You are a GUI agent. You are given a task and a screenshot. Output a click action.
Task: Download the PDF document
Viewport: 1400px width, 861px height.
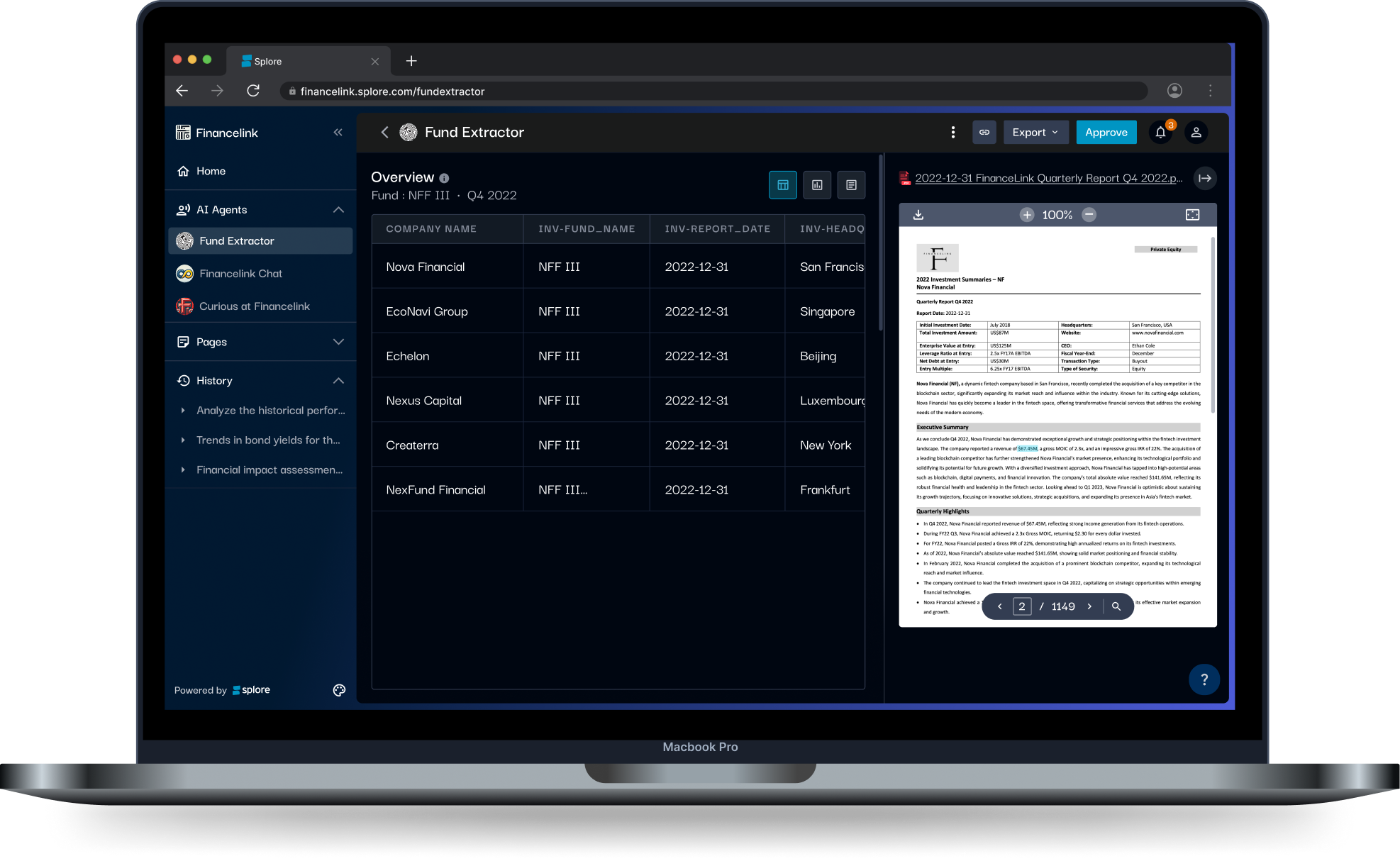pyautogui.click(x=918, y=215)
